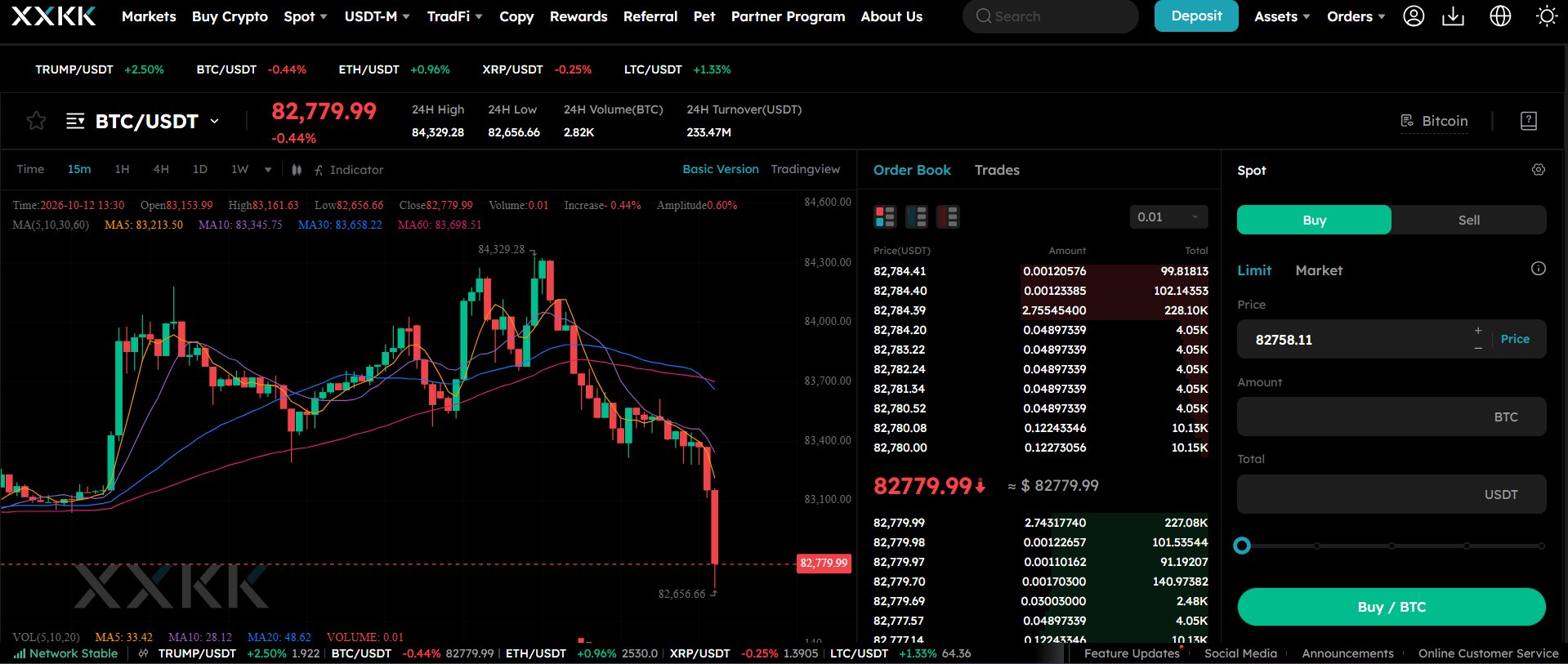Select the 1H chart interval
Viewport: 1568px width, 664px height.
tap(122, 169)
